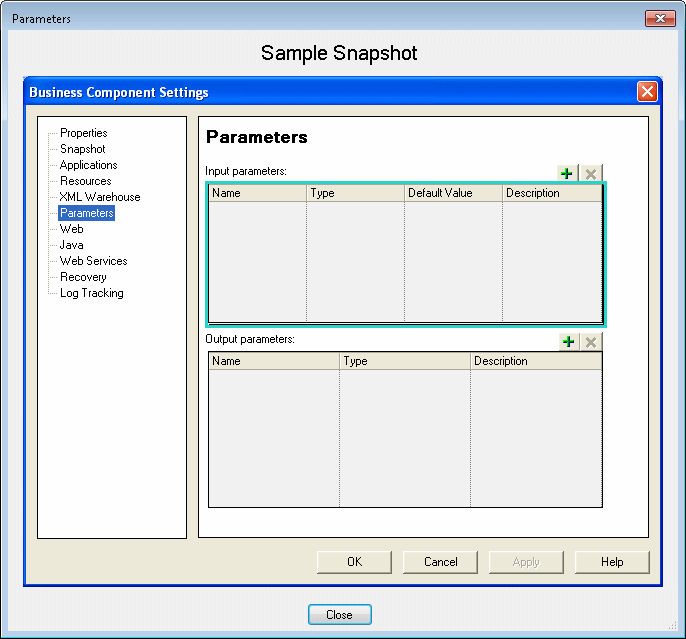Viewport: 686px width, 639px height.
Task: Open Help for component settings
Action: 612,562
